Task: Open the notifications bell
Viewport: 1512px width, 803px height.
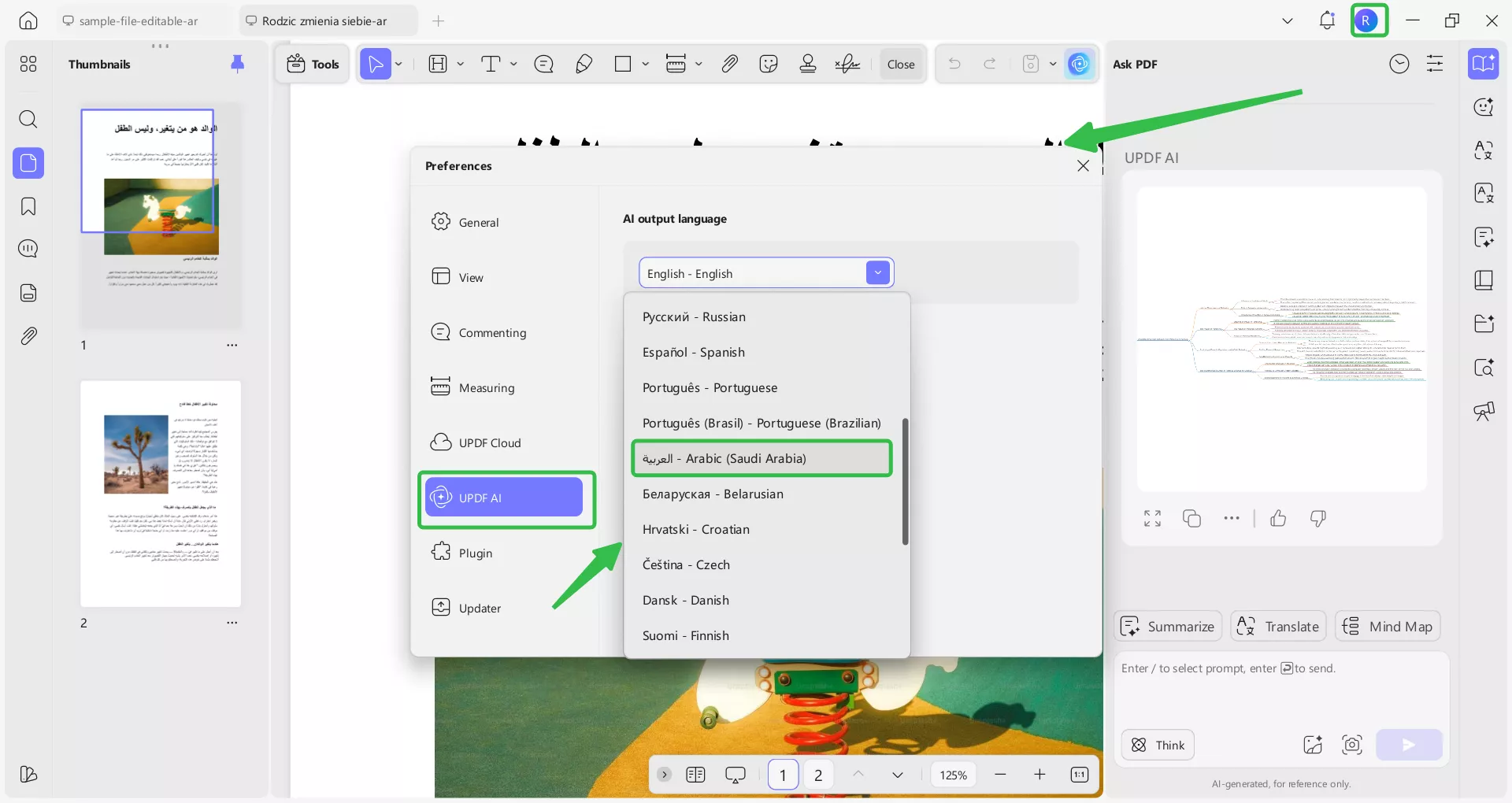Action: pos(1327,20)
